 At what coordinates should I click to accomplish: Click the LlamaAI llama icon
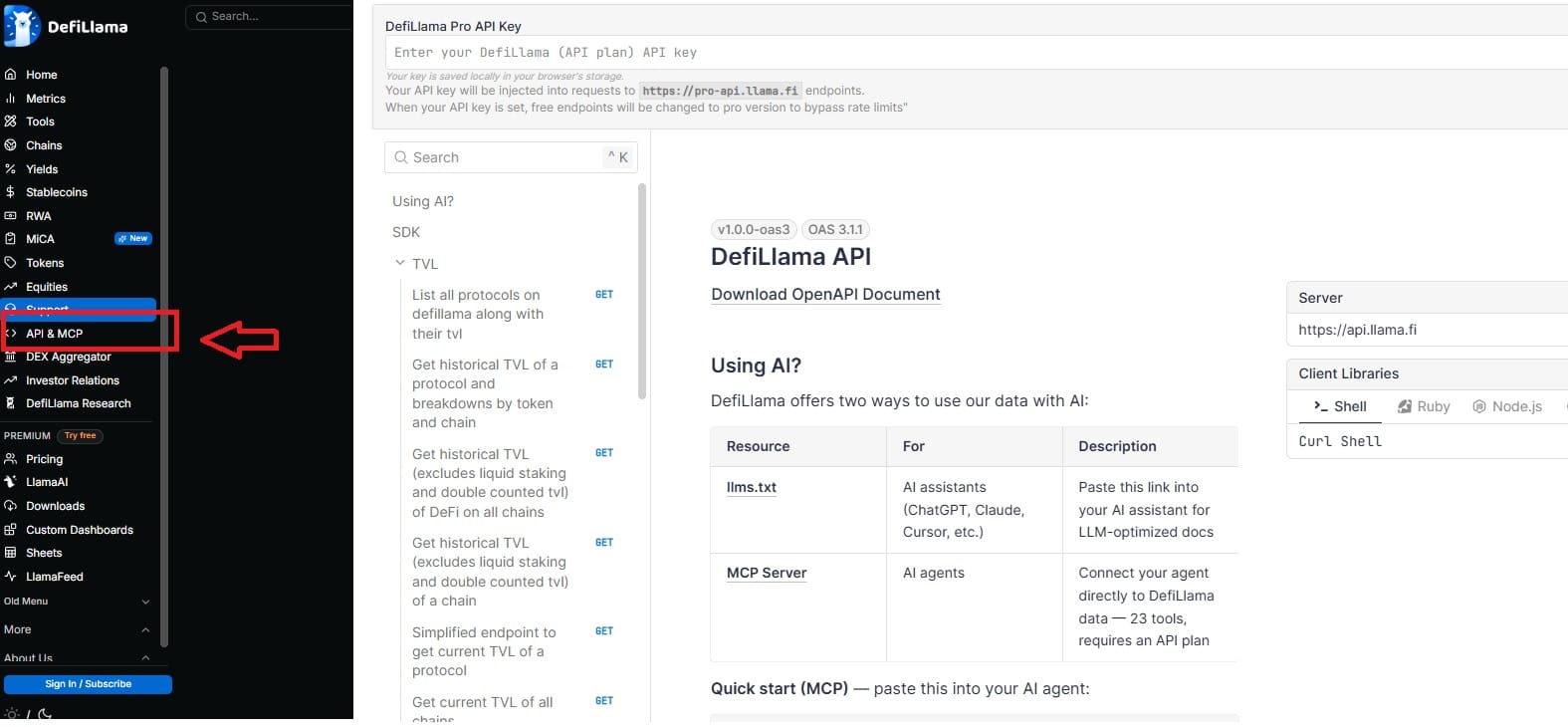10,482
